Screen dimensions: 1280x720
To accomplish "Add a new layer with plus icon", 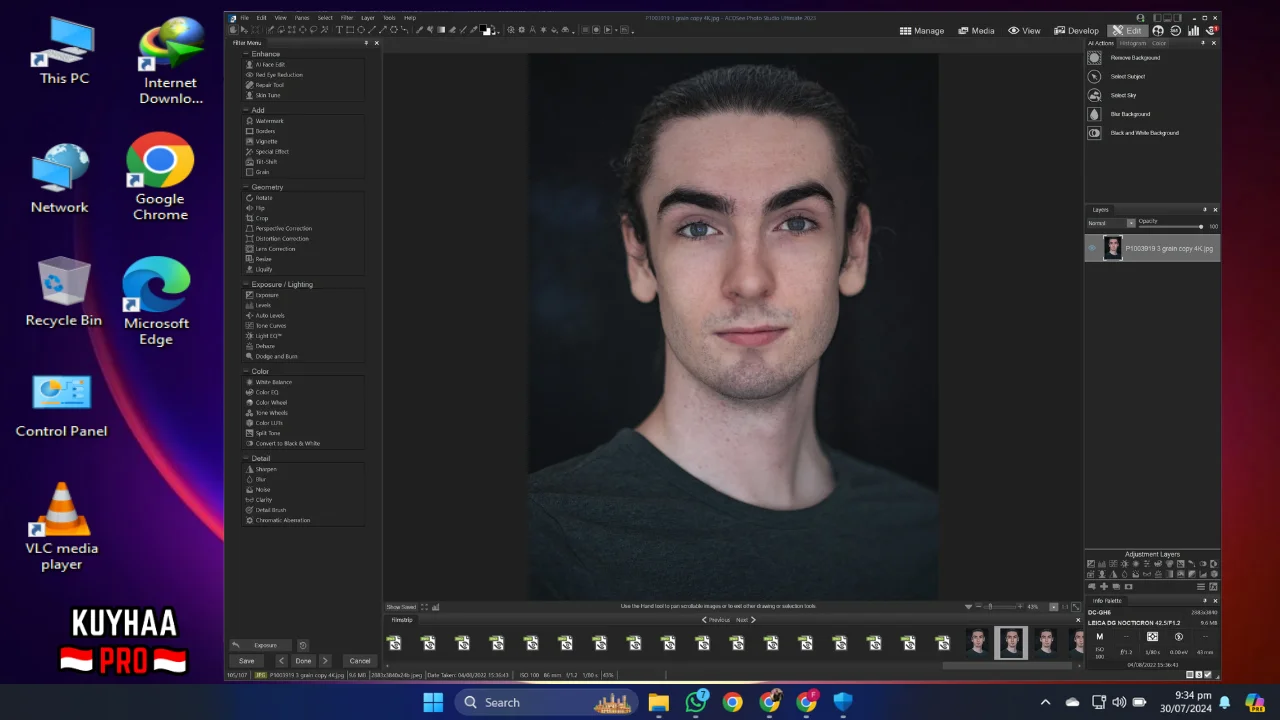I will [1104, 587].
